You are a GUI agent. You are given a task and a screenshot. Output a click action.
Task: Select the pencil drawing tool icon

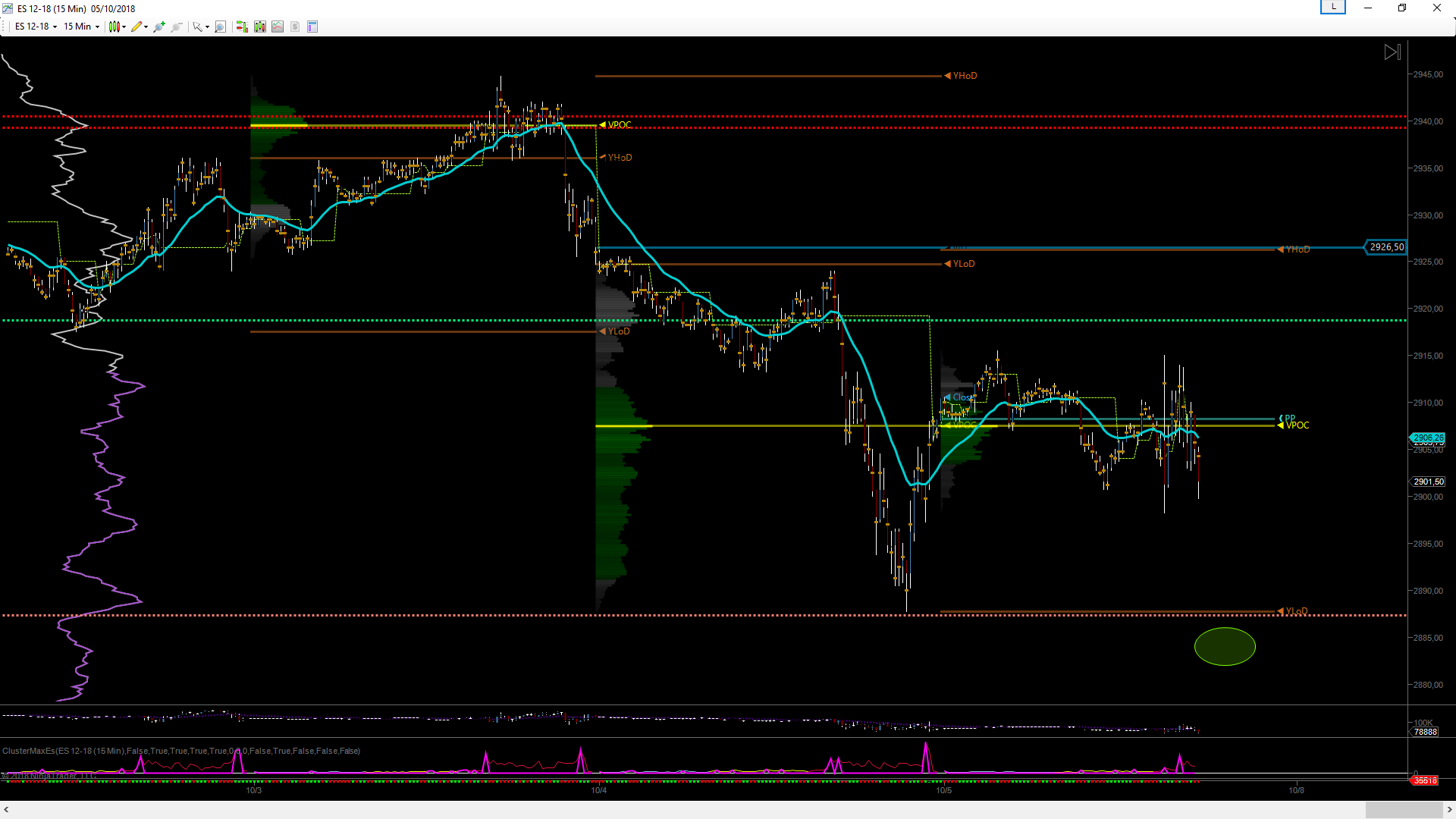pos(136,27)
